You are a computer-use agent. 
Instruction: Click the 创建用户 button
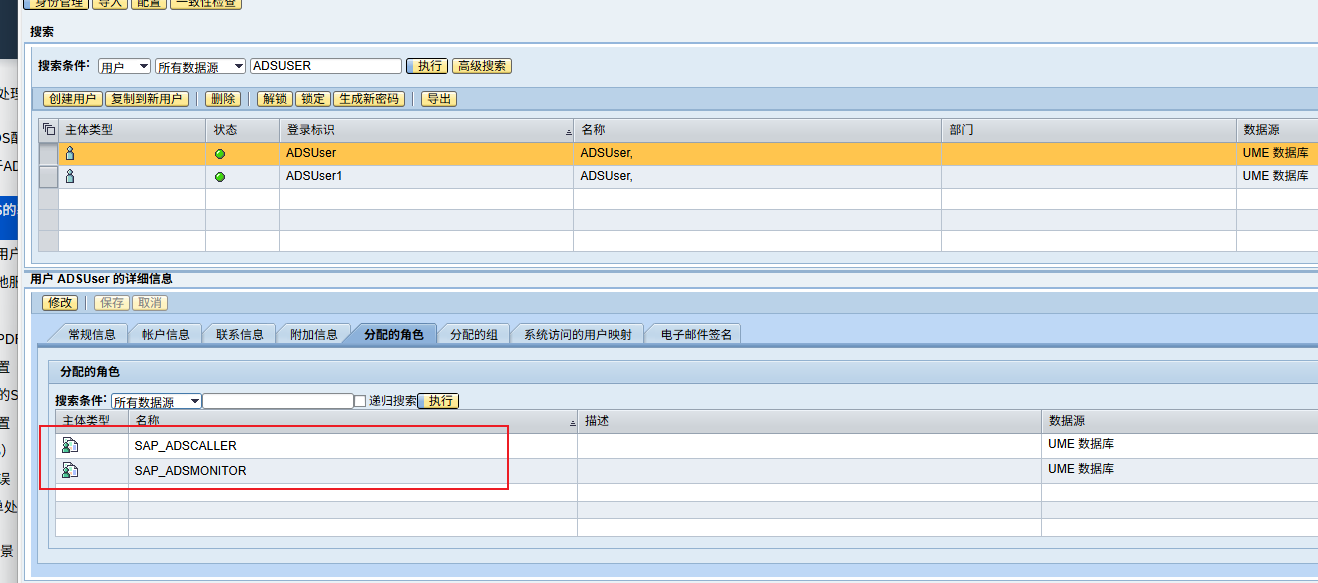click(x=73, y=99)
